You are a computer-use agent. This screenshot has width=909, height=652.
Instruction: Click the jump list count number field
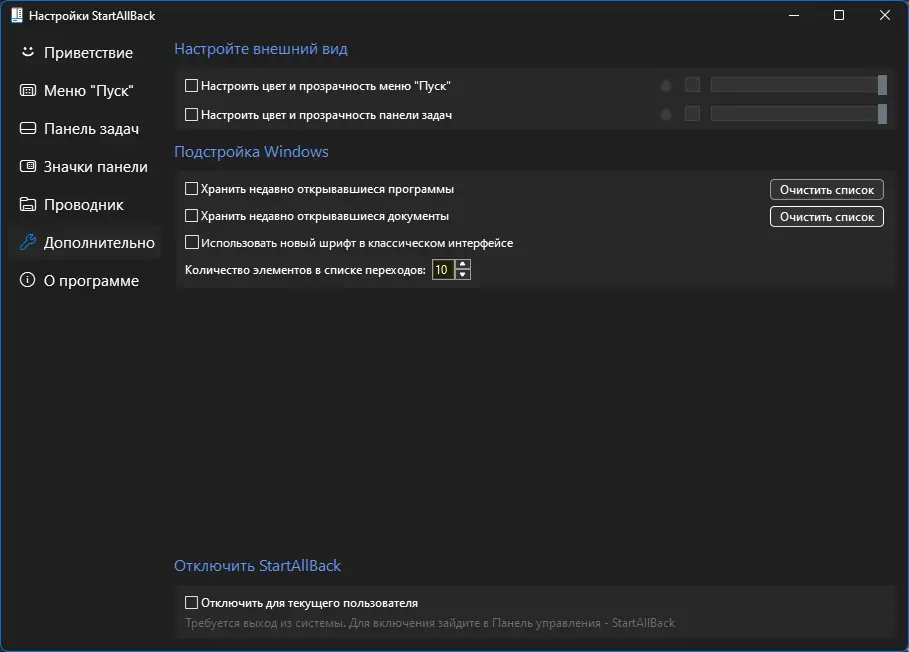pos(442,270)
